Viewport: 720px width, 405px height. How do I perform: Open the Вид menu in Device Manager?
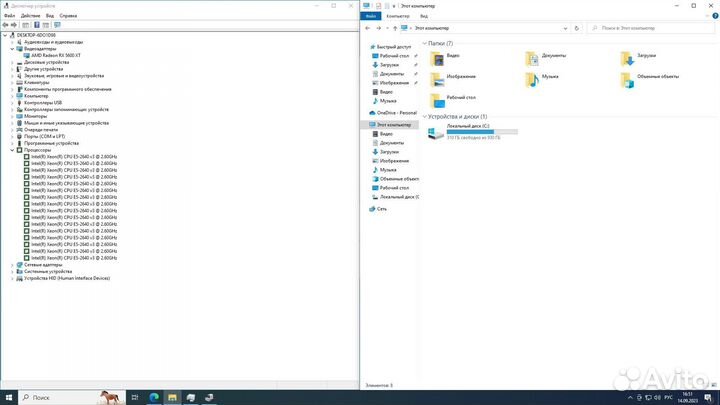click(50, 16)
